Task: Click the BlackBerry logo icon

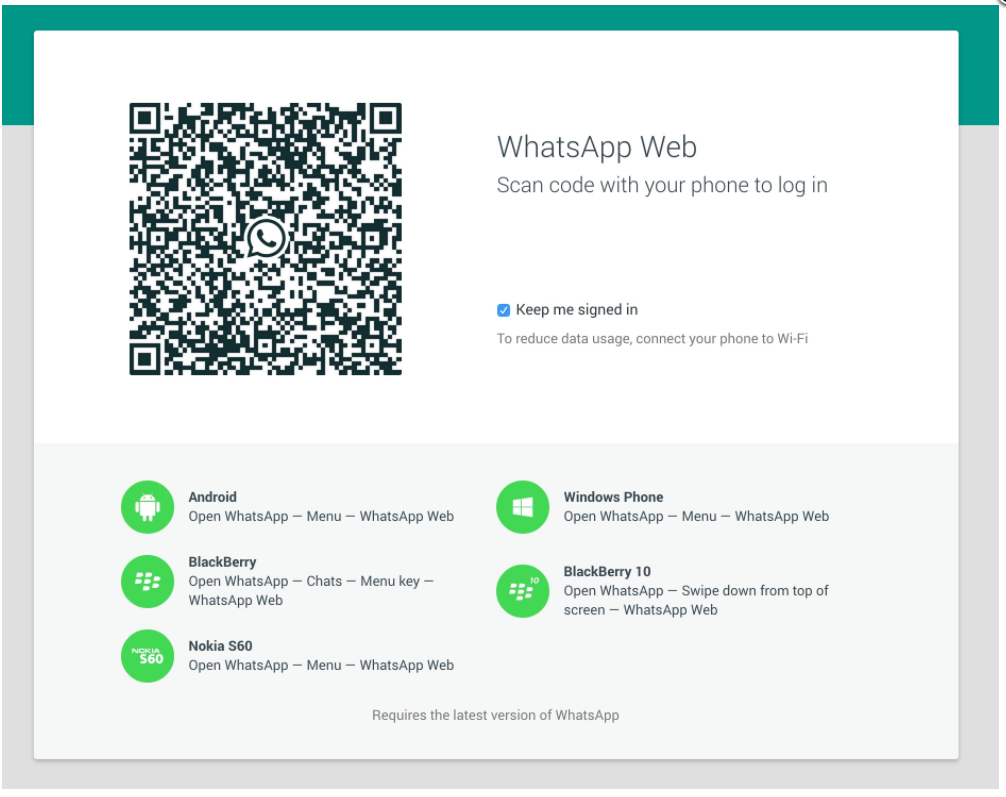Action: (148, 581)
